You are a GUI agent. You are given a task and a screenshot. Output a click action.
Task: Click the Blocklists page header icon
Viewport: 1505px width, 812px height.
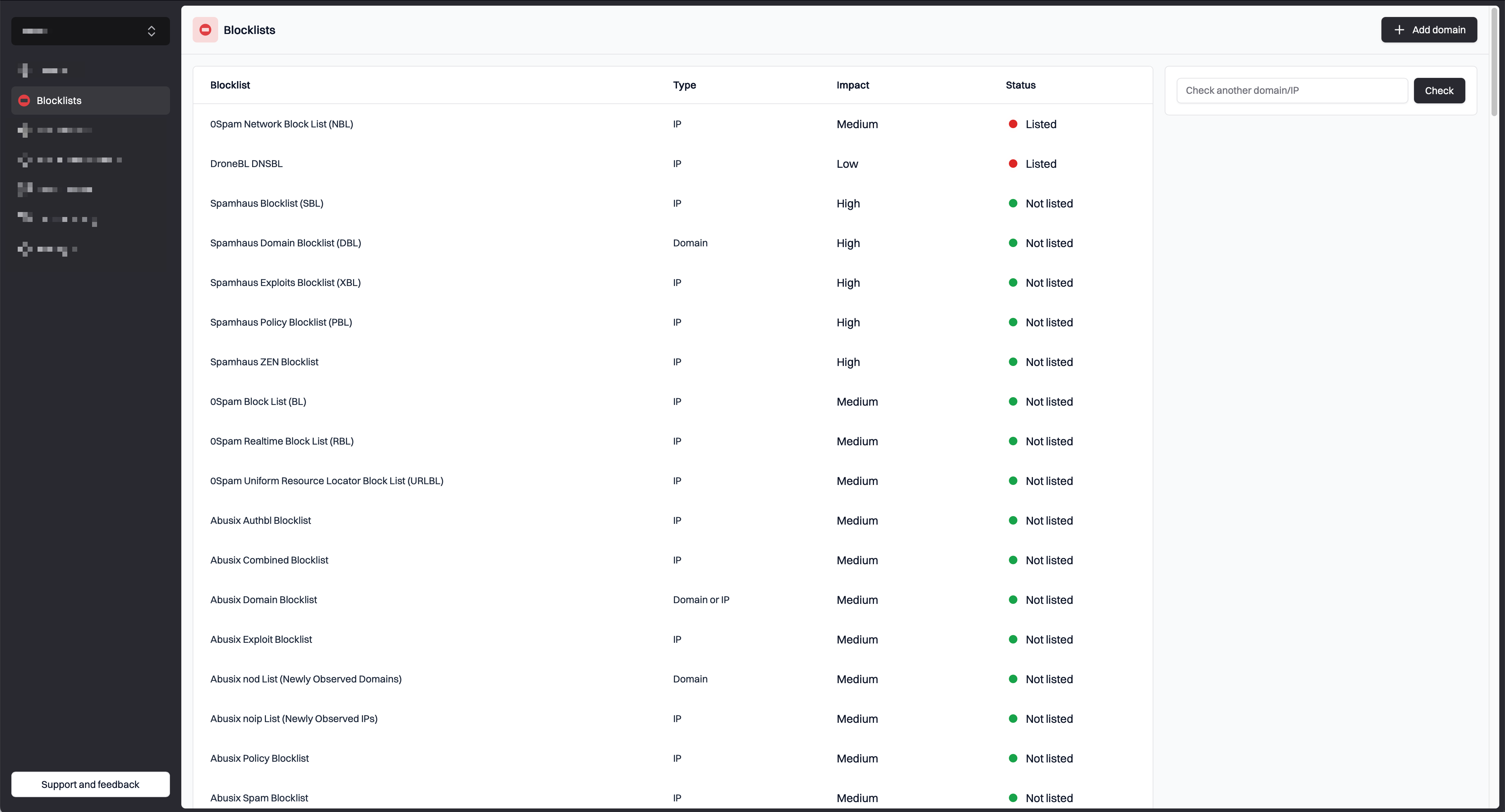[x=205, y=30]
